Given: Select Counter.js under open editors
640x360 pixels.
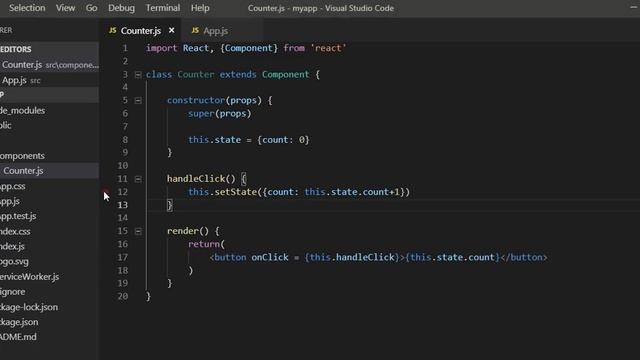Looking at the screenshot, I should click(49, 65).
